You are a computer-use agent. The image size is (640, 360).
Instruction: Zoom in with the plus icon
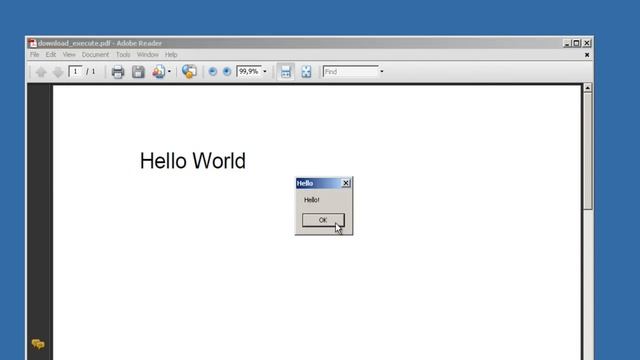[227, 72]
